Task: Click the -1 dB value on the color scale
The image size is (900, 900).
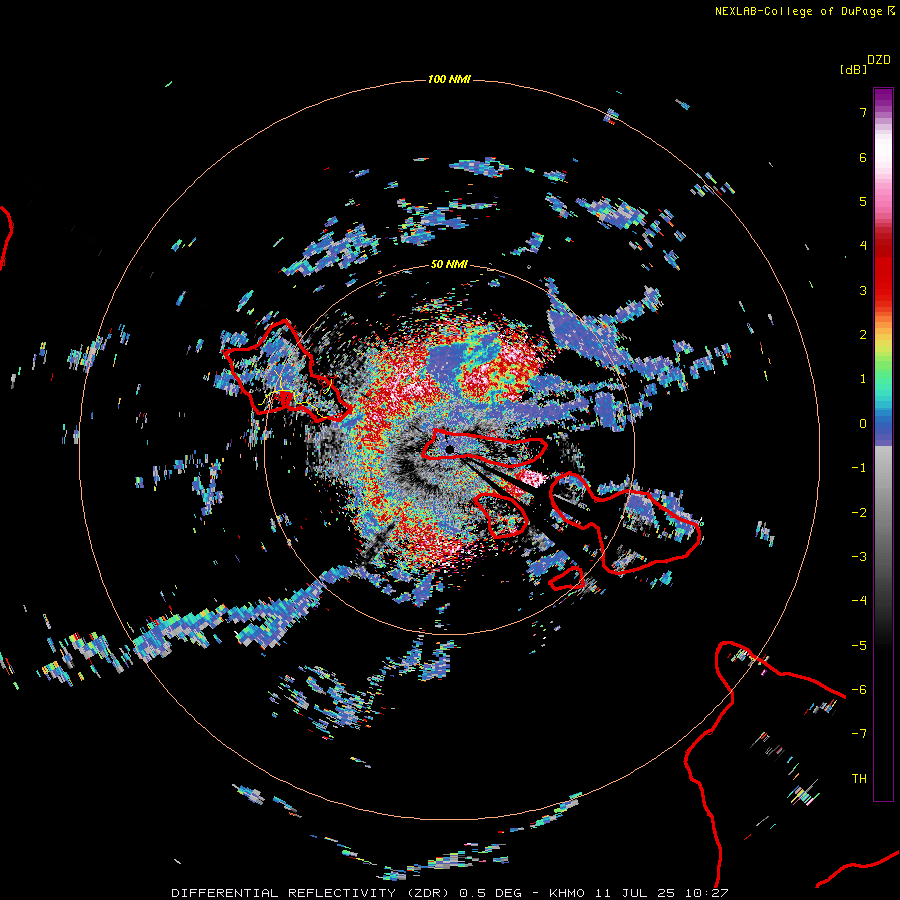Action: point(859,468)
